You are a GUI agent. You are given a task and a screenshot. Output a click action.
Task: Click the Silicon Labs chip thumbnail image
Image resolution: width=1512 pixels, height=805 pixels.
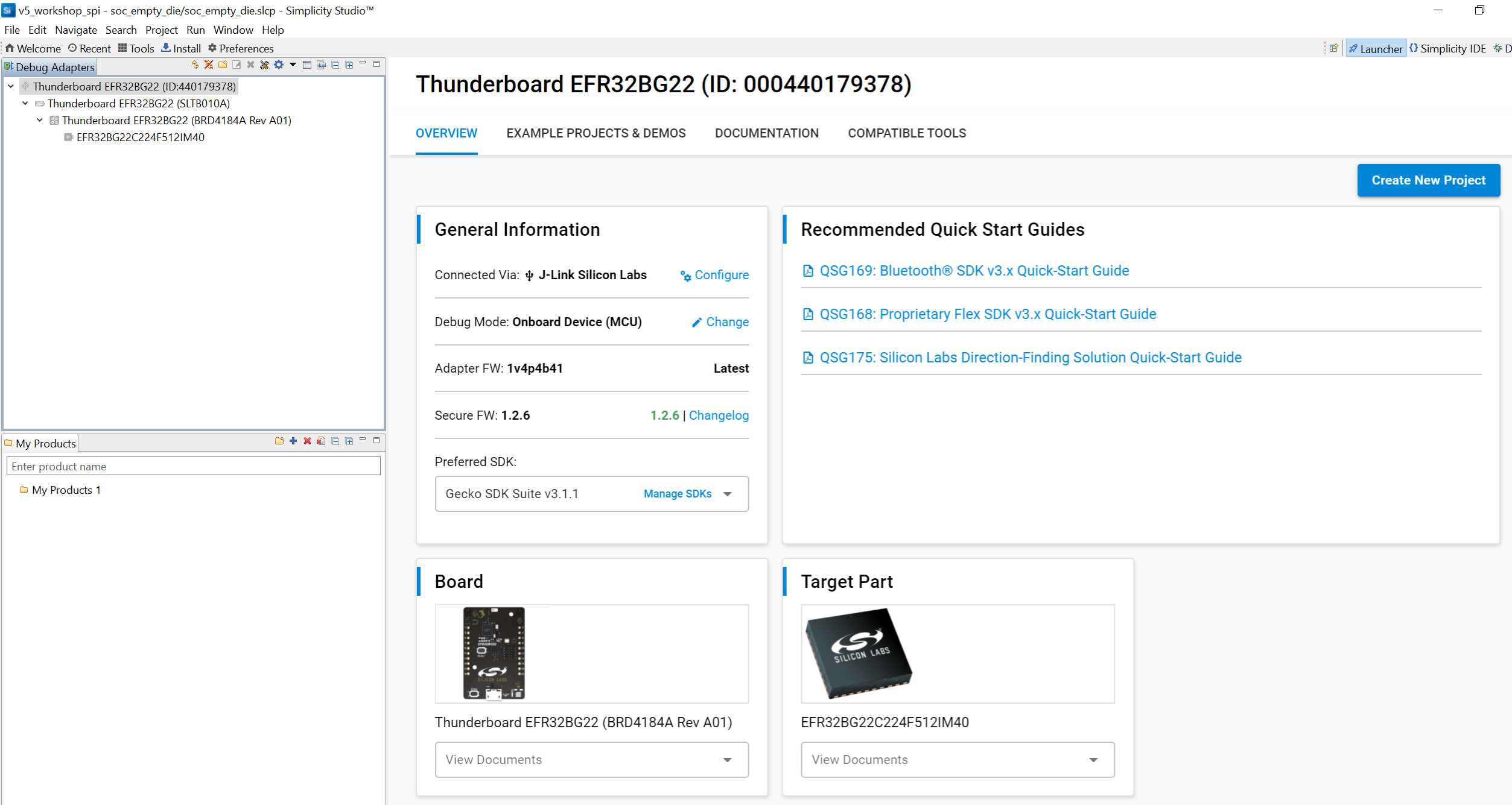click(x=859, y=654)
